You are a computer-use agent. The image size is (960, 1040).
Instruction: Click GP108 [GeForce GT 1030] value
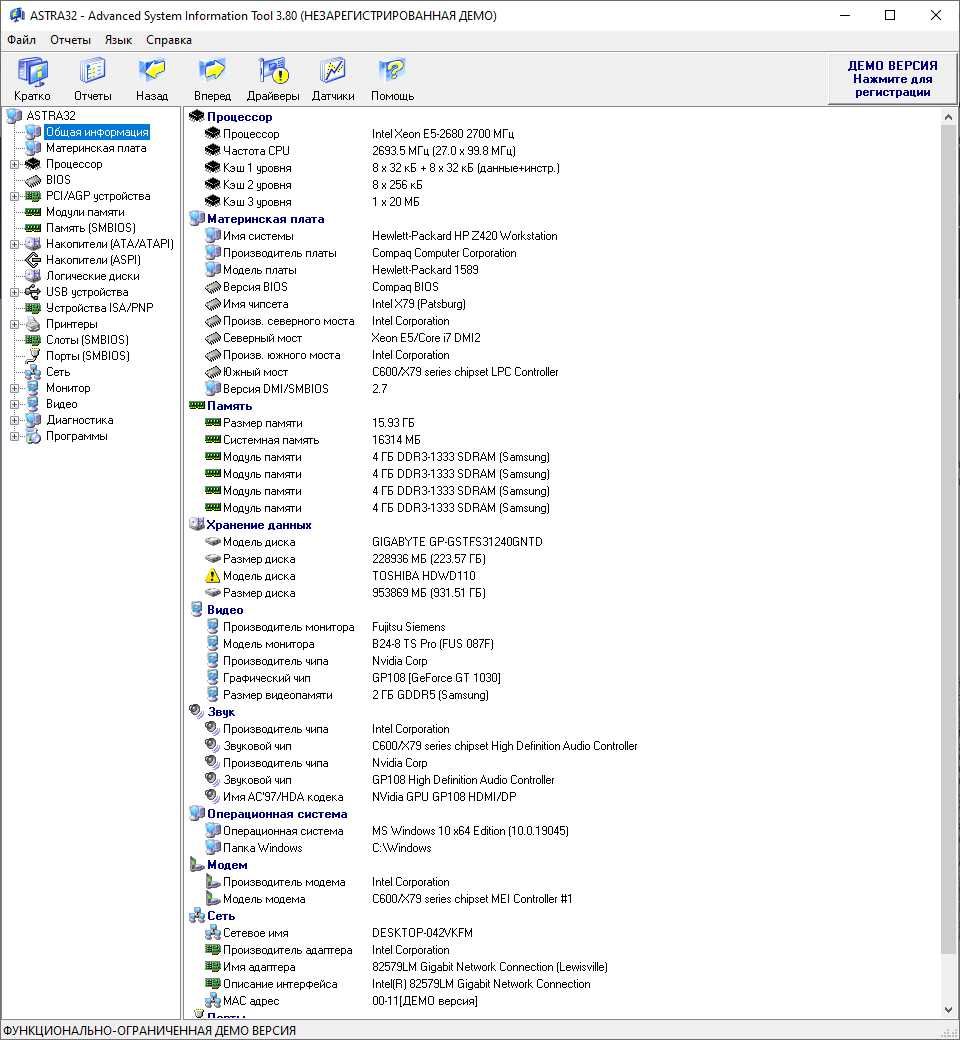point(436,678)
